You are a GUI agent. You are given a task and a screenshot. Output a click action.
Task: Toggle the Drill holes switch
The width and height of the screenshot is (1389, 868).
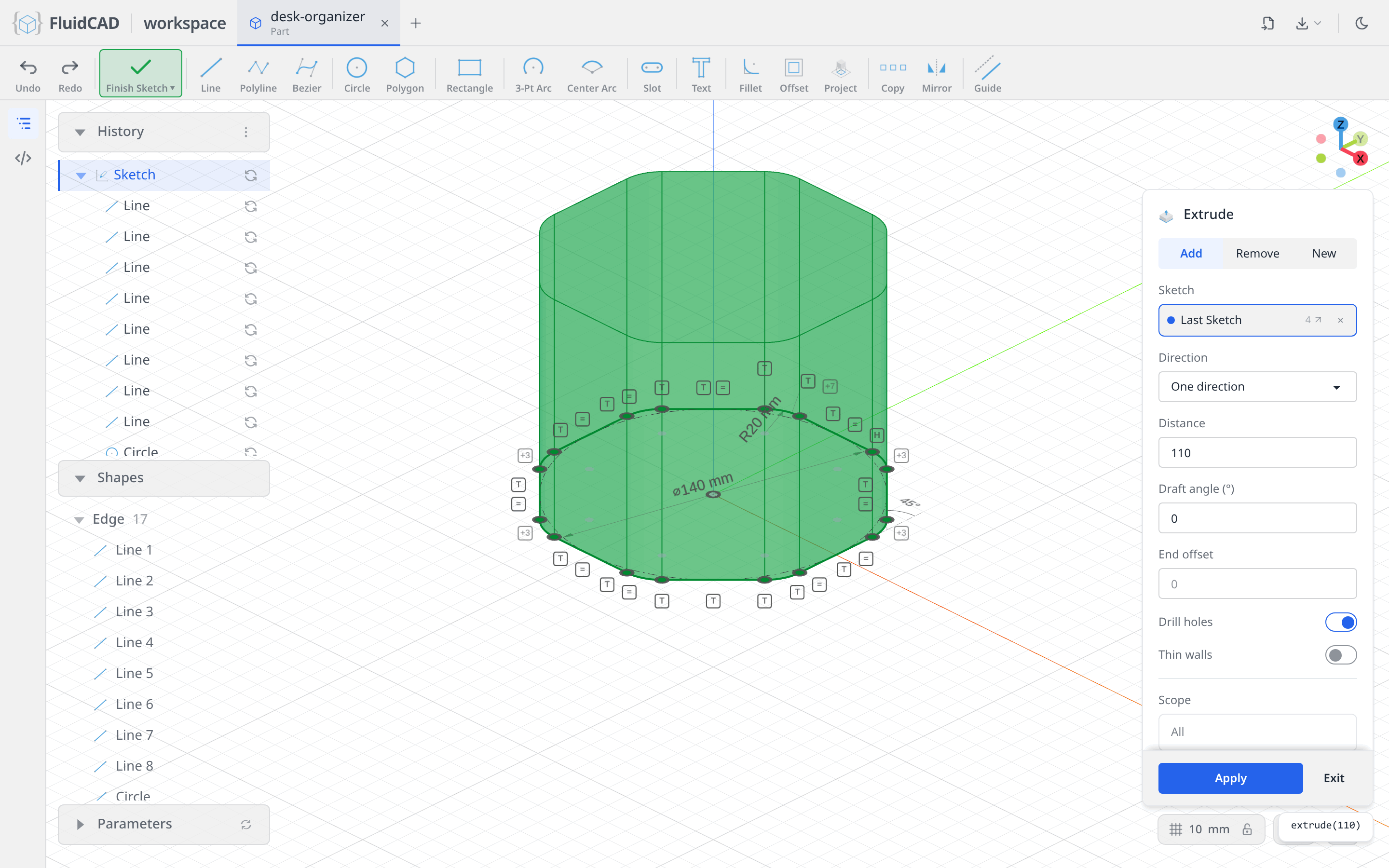[x=1341, y=622]
